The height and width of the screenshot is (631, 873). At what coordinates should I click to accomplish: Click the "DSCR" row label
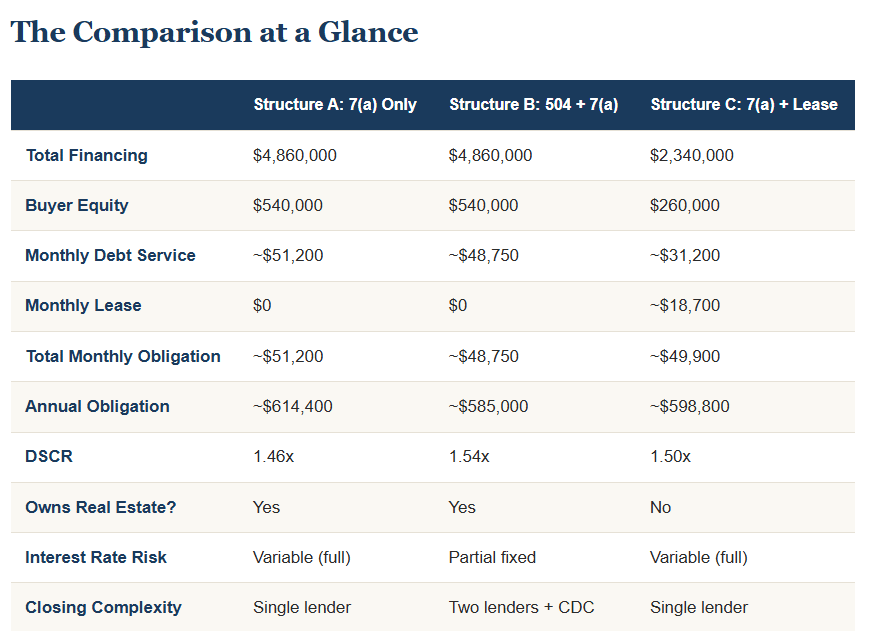[x=49, y=456]
